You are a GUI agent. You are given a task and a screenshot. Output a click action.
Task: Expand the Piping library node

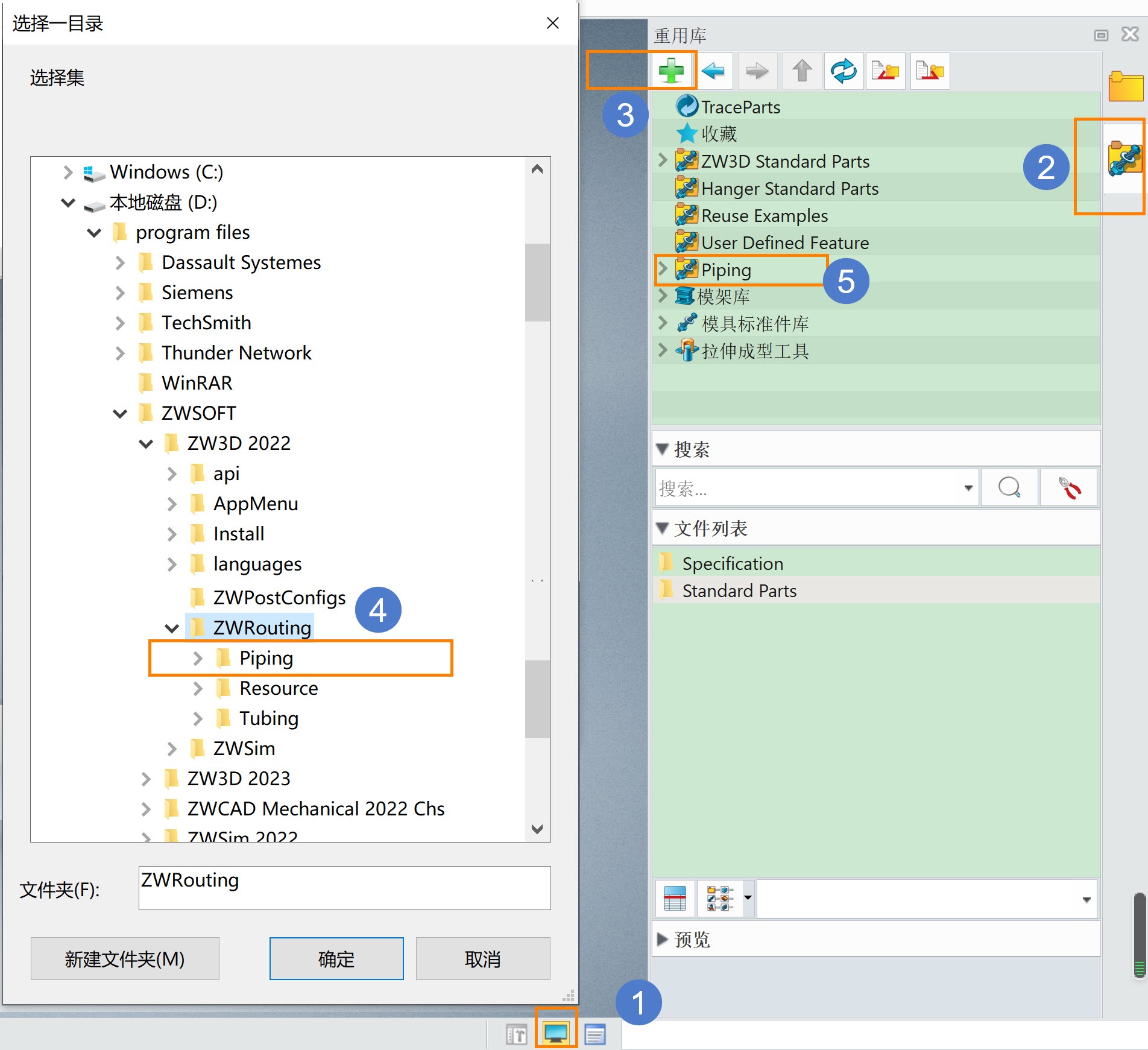pyautogui.click(x=663, y=269)
